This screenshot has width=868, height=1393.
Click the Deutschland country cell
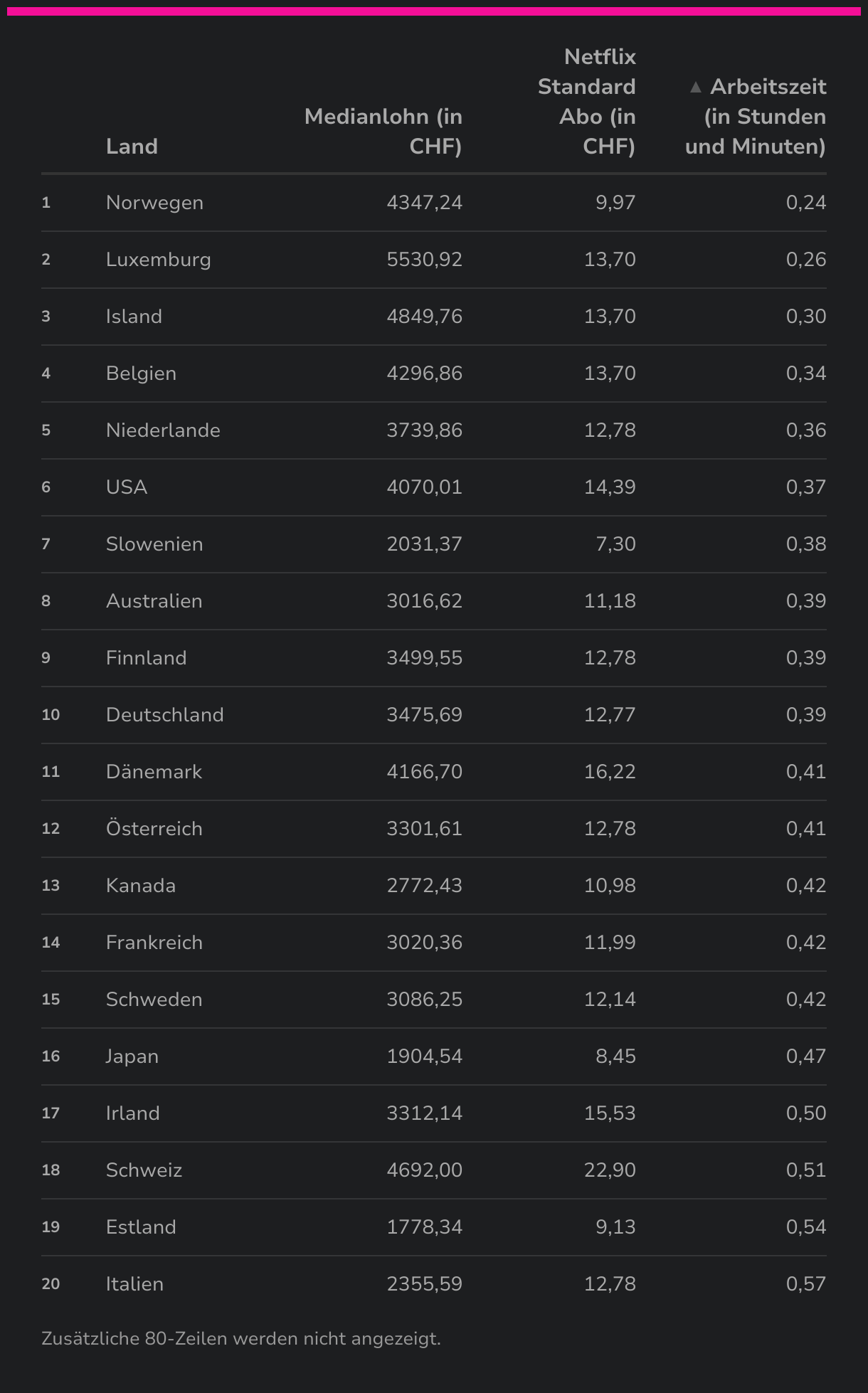point(164,715)
